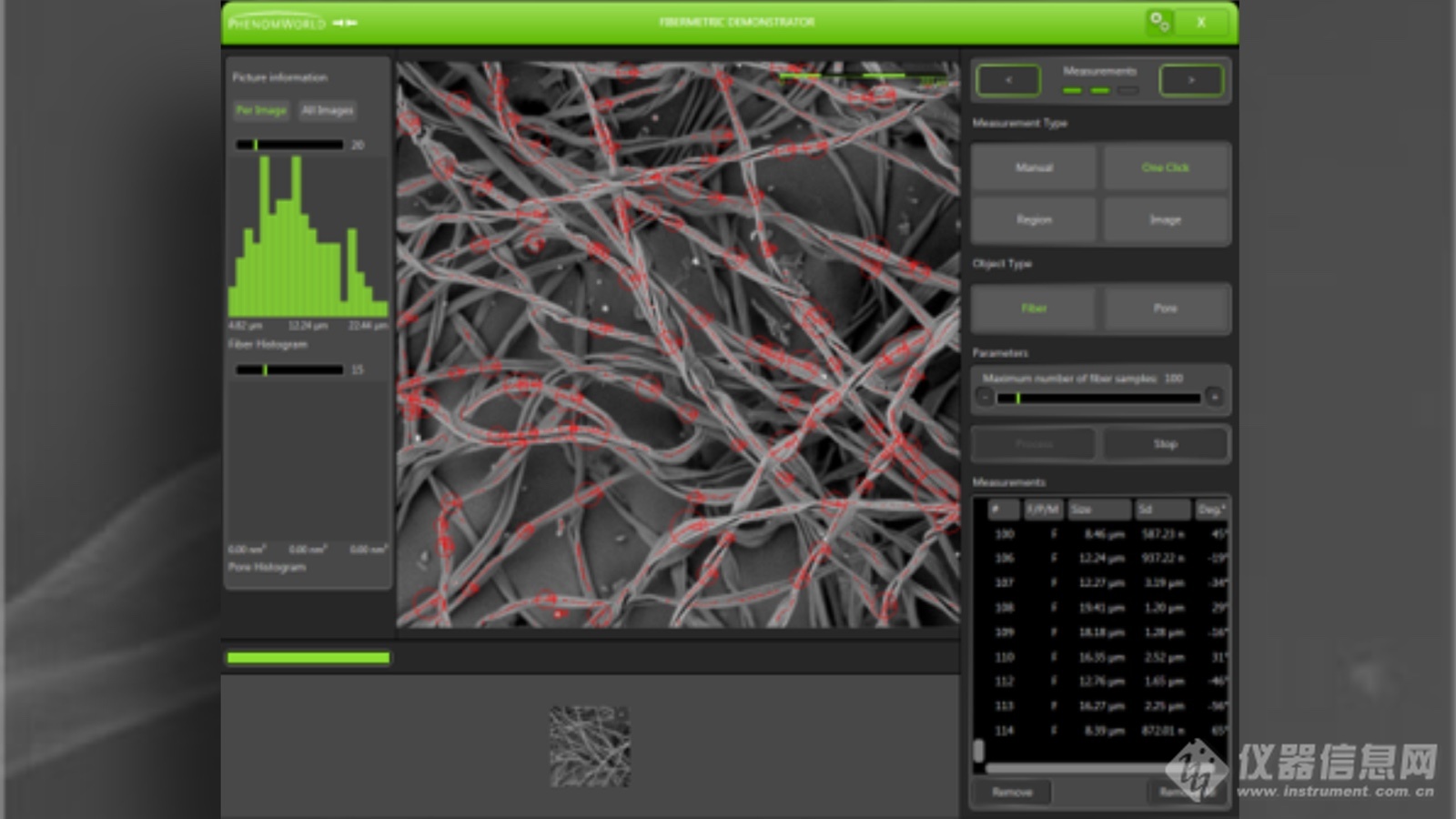
Task: Select measurement row 108
Action: (1107, 607)
